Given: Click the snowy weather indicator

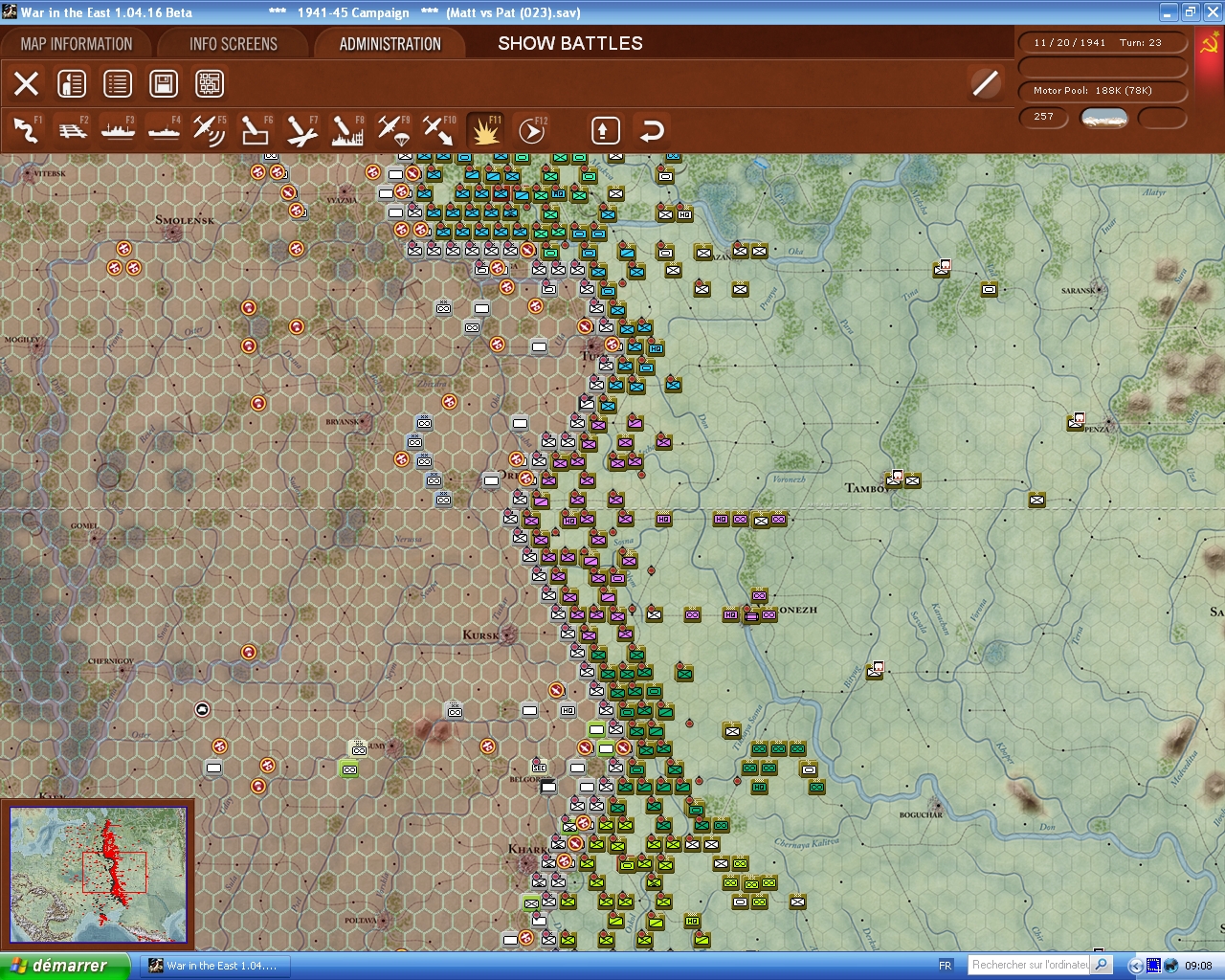Looking at the screenshot, I should [x=1103, y=118].
